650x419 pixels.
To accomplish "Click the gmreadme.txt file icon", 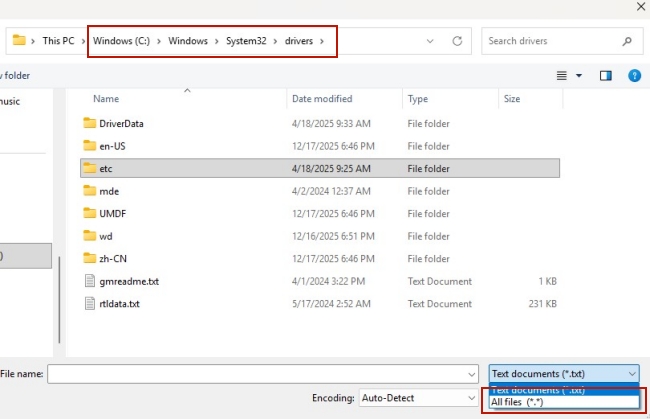I will tap(90, 281).
